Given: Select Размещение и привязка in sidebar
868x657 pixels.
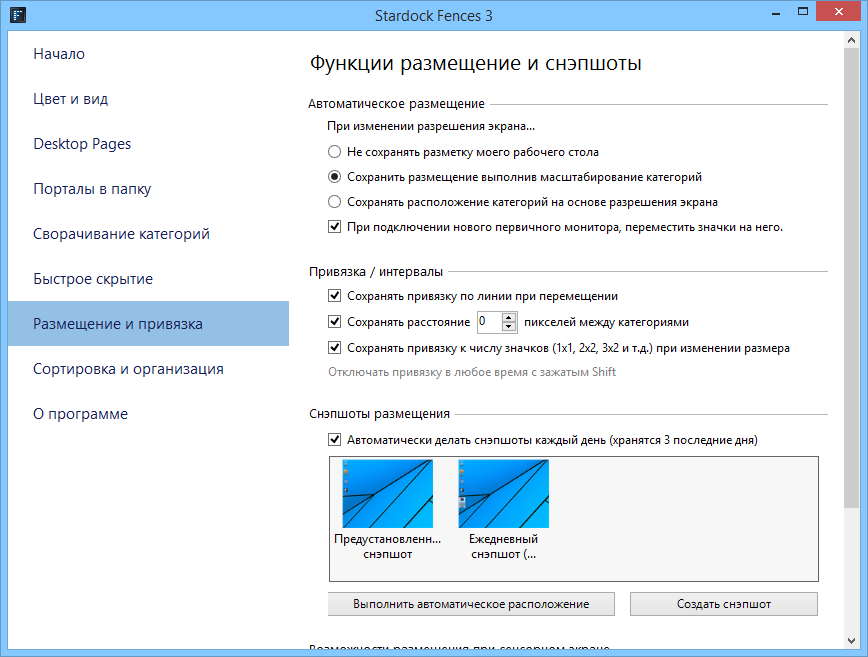Looking at the screenshot, I should pyautogui.click(x=148, y=323).
